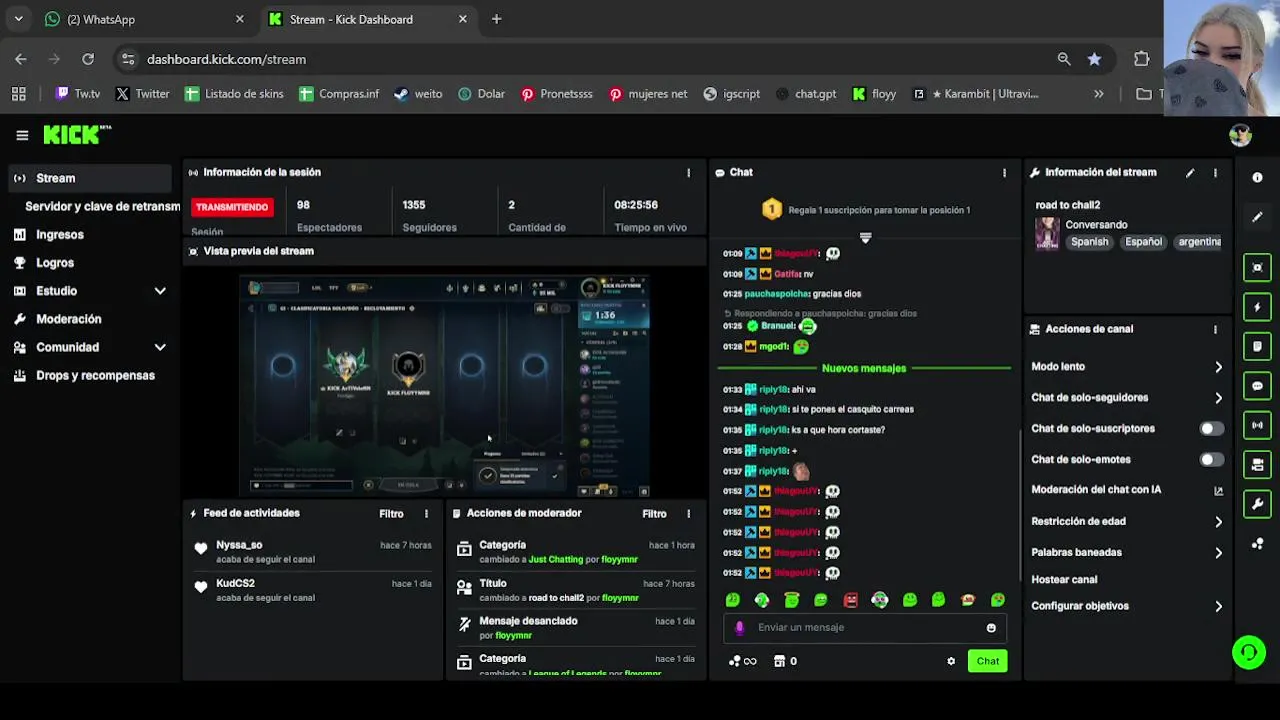
Task: Click the green Chat send button
Action: click(x=987, y=661)
